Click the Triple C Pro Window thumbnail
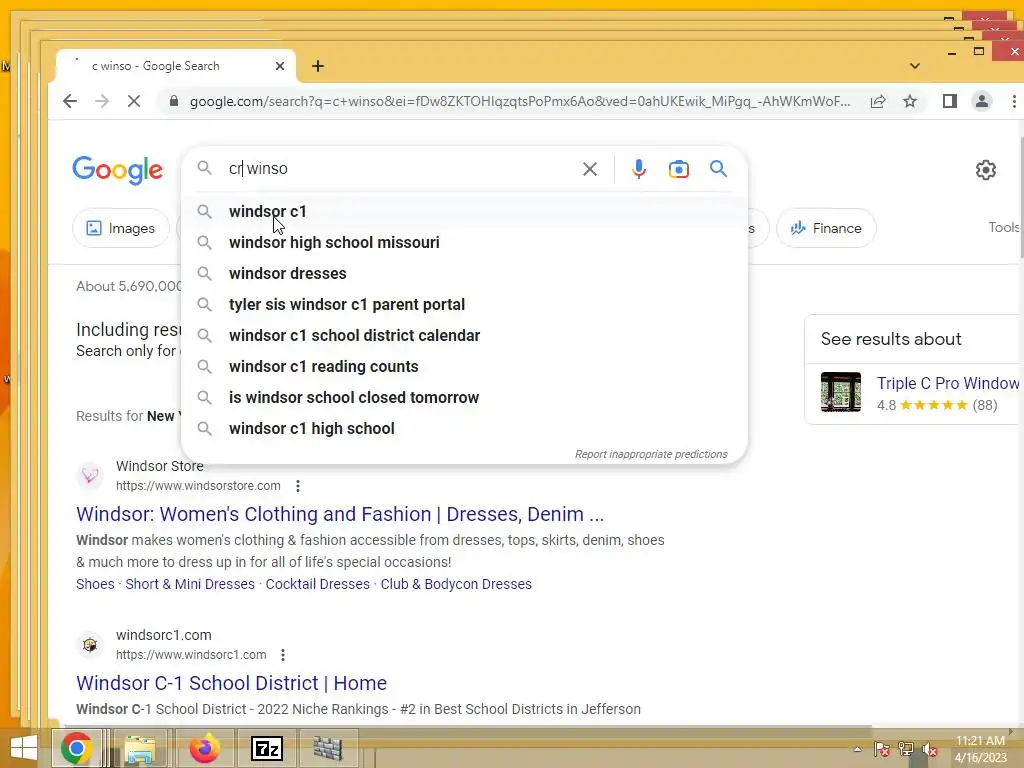Image resolution: width=1024 pixels, height=768 pixels. click(840, 392)
